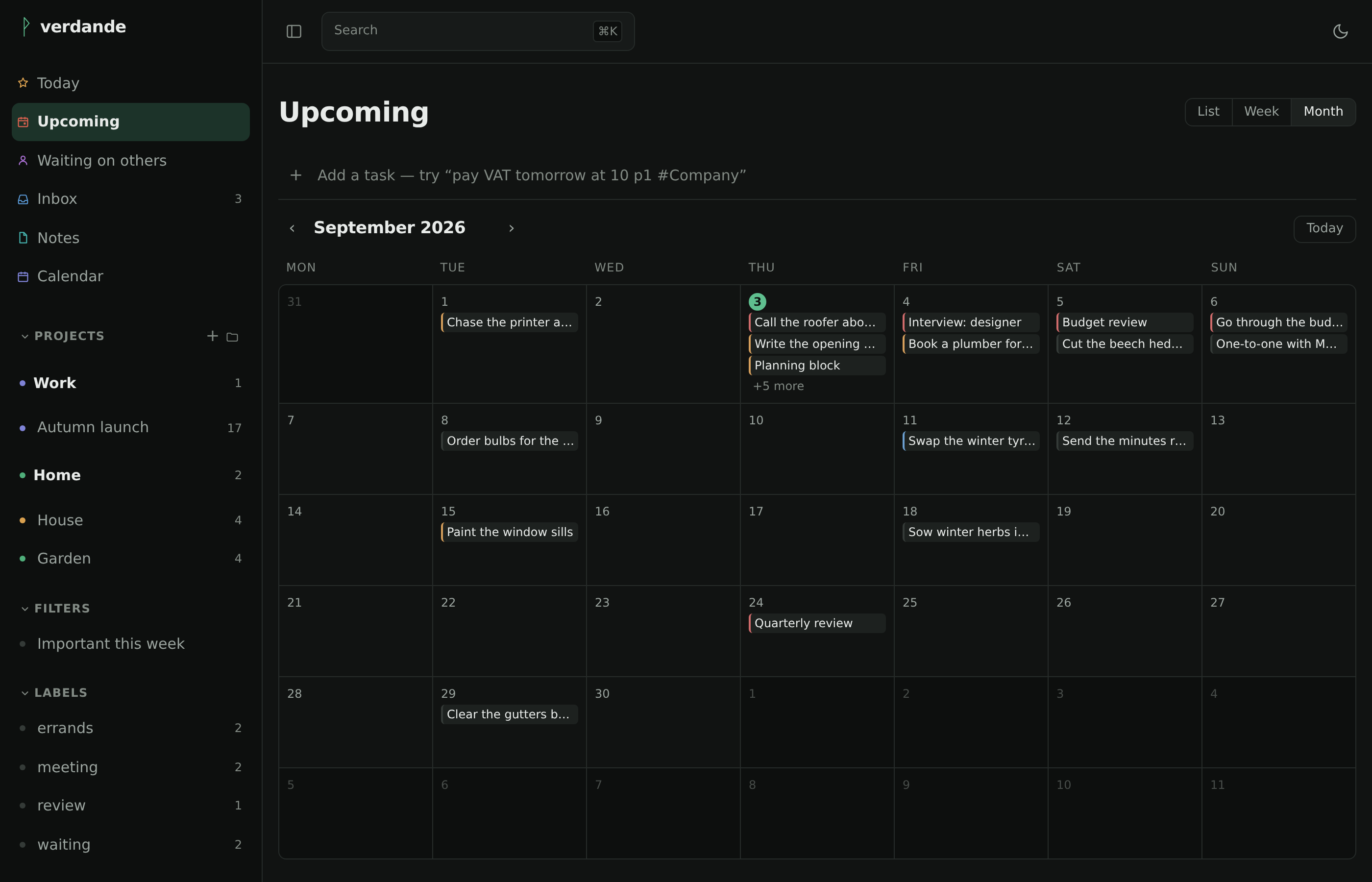Open the Autumn launch project

coord(130,427)
